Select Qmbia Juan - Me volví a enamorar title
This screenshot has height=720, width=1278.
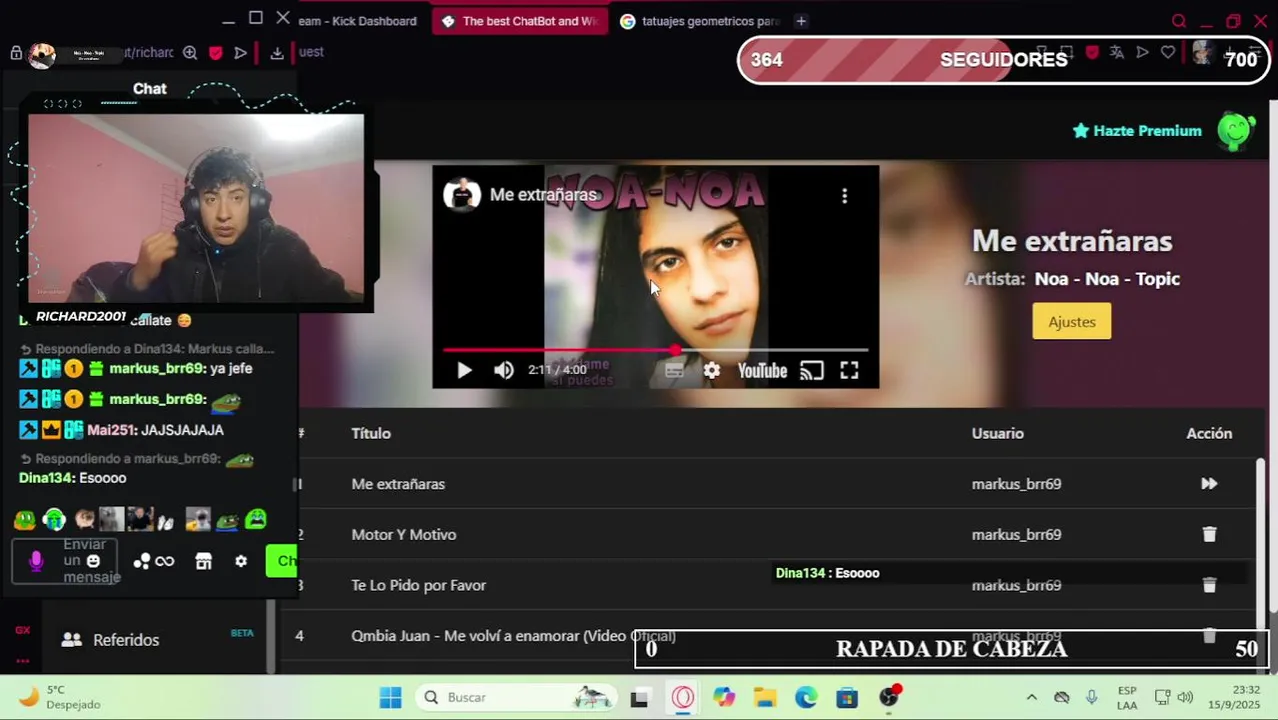pos(513,636)
